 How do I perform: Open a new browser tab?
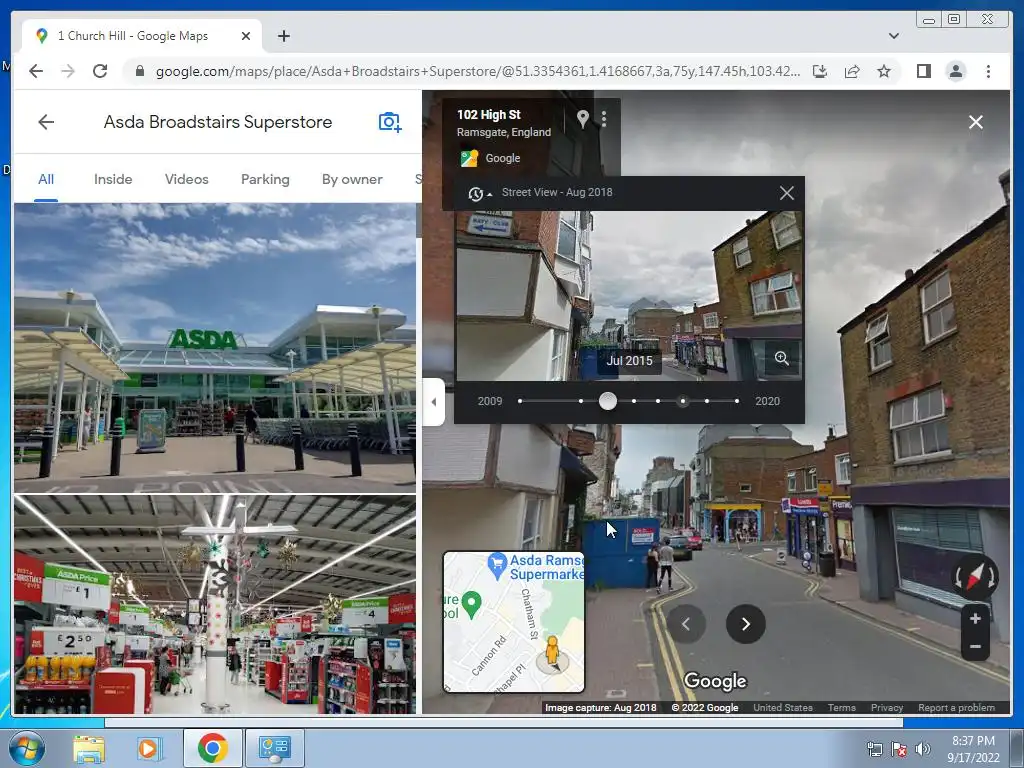[283, 36]
